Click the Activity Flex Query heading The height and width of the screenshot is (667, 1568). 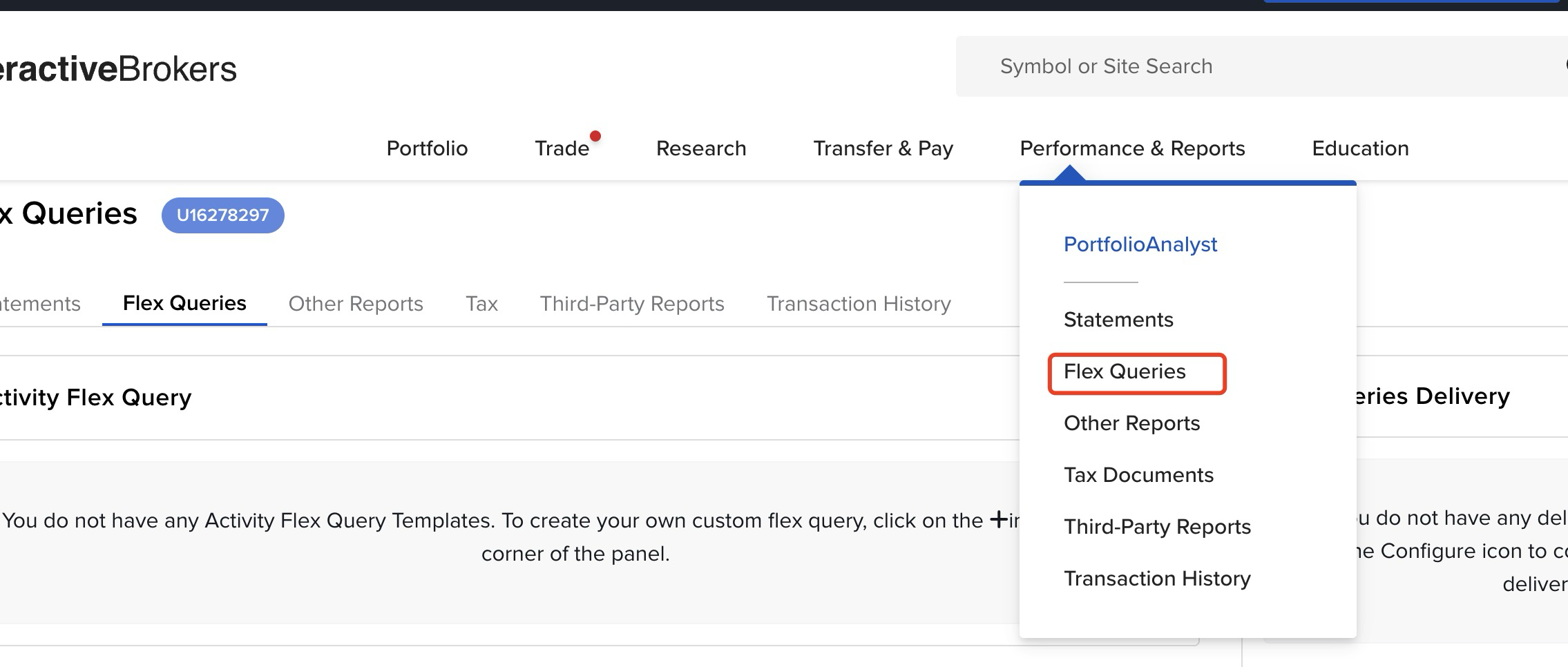tap(96, 398)
